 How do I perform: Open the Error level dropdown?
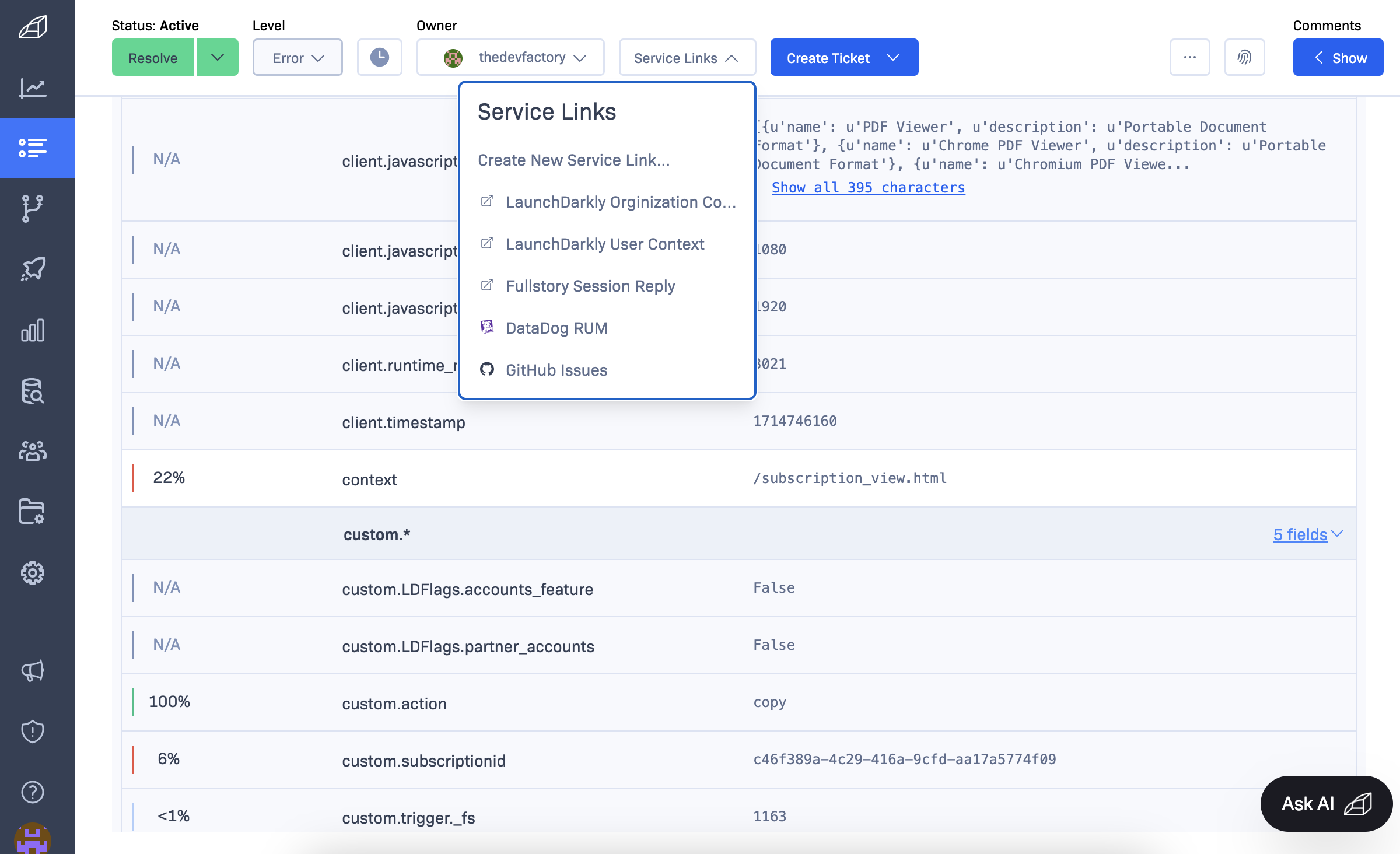coord(297,57)
